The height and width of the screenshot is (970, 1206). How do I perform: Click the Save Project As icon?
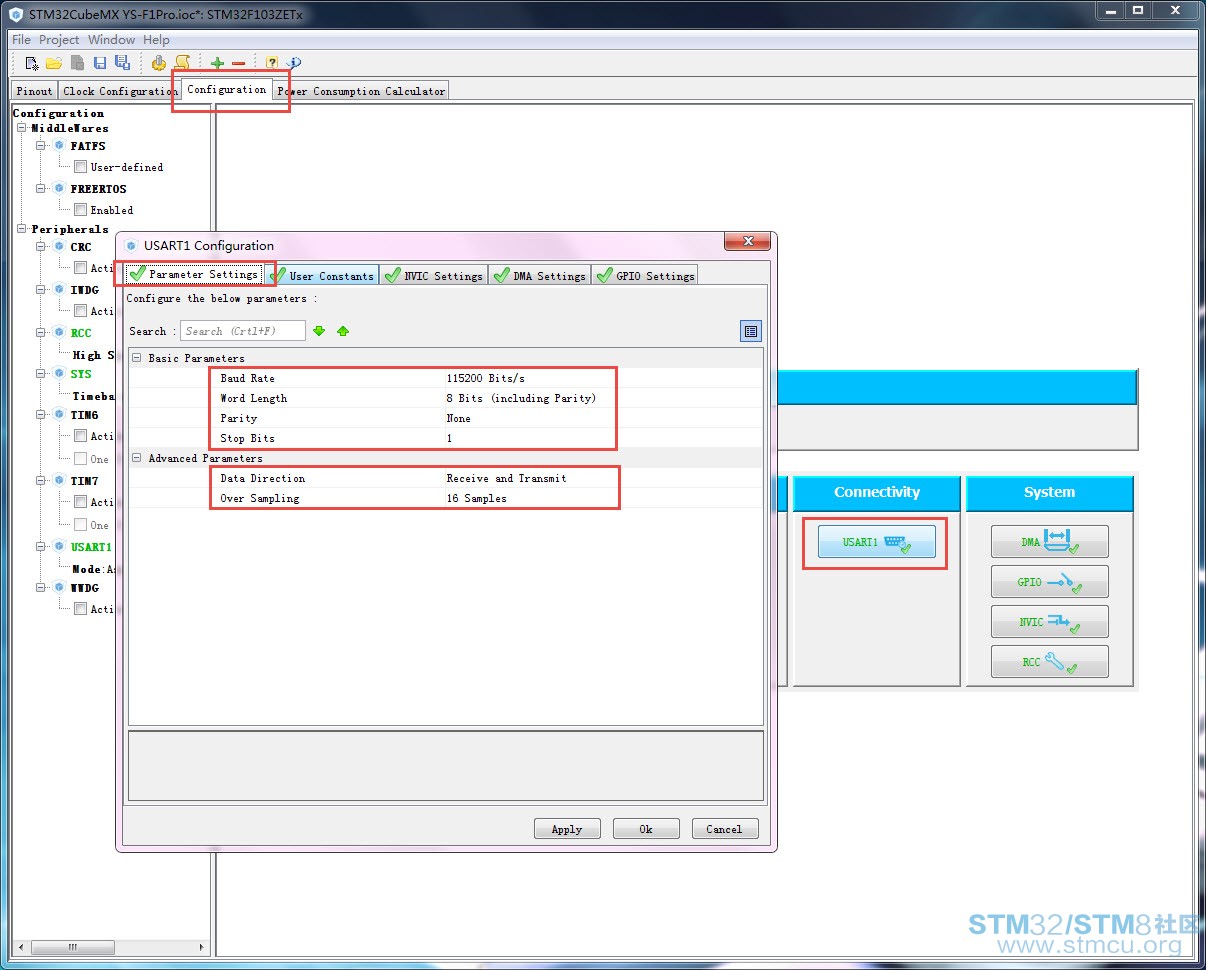click(x=122, y=63)
